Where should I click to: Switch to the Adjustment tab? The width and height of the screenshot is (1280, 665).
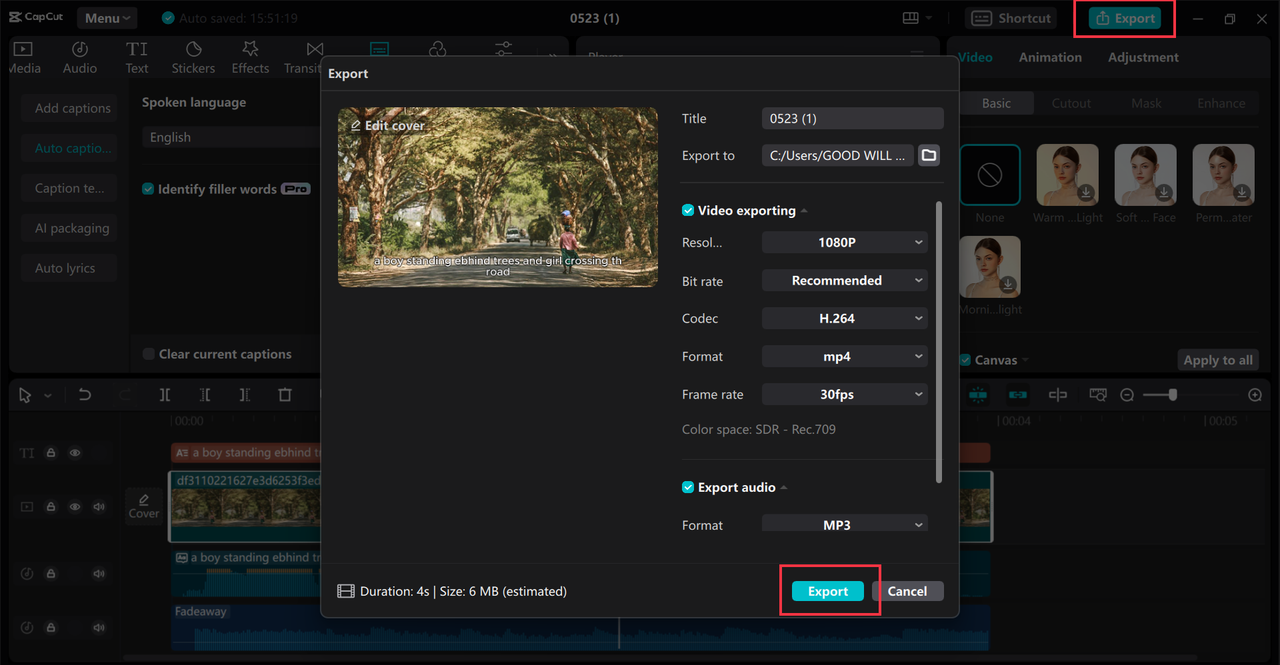click(1143, 57)
